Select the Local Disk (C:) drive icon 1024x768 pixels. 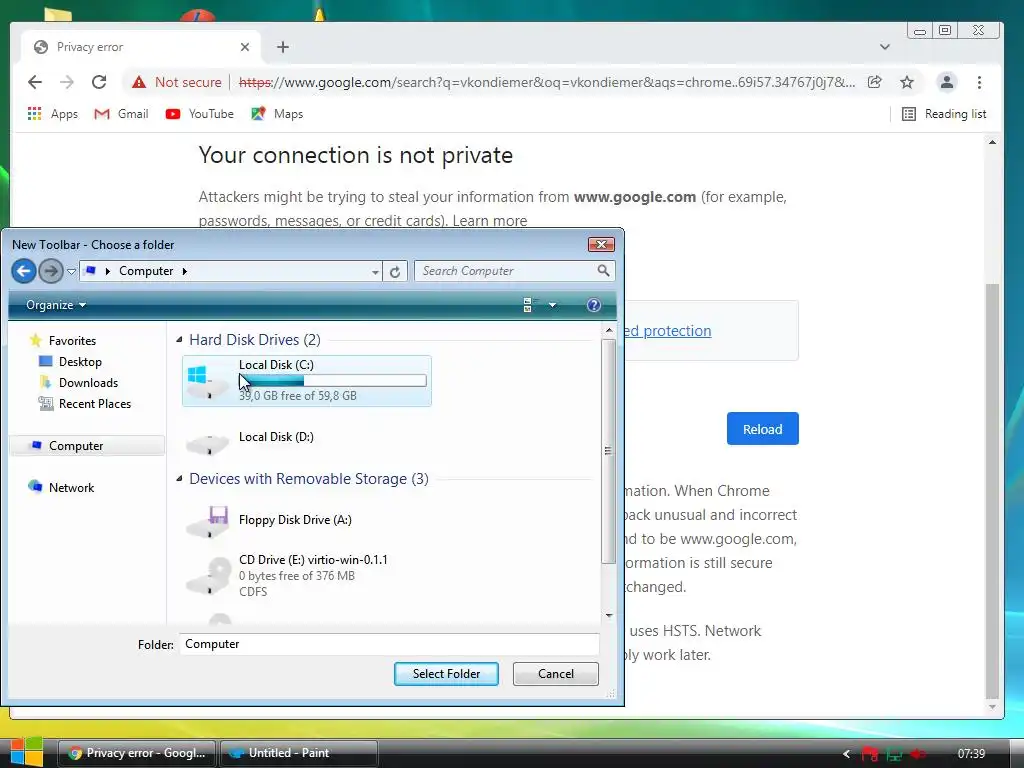(208, 382)
